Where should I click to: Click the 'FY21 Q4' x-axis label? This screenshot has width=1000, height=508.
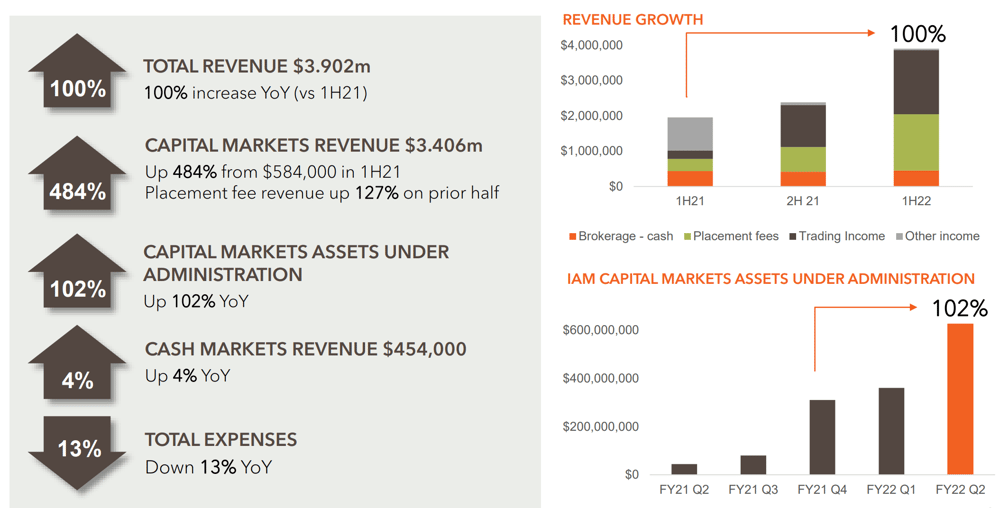pos(822,490)
